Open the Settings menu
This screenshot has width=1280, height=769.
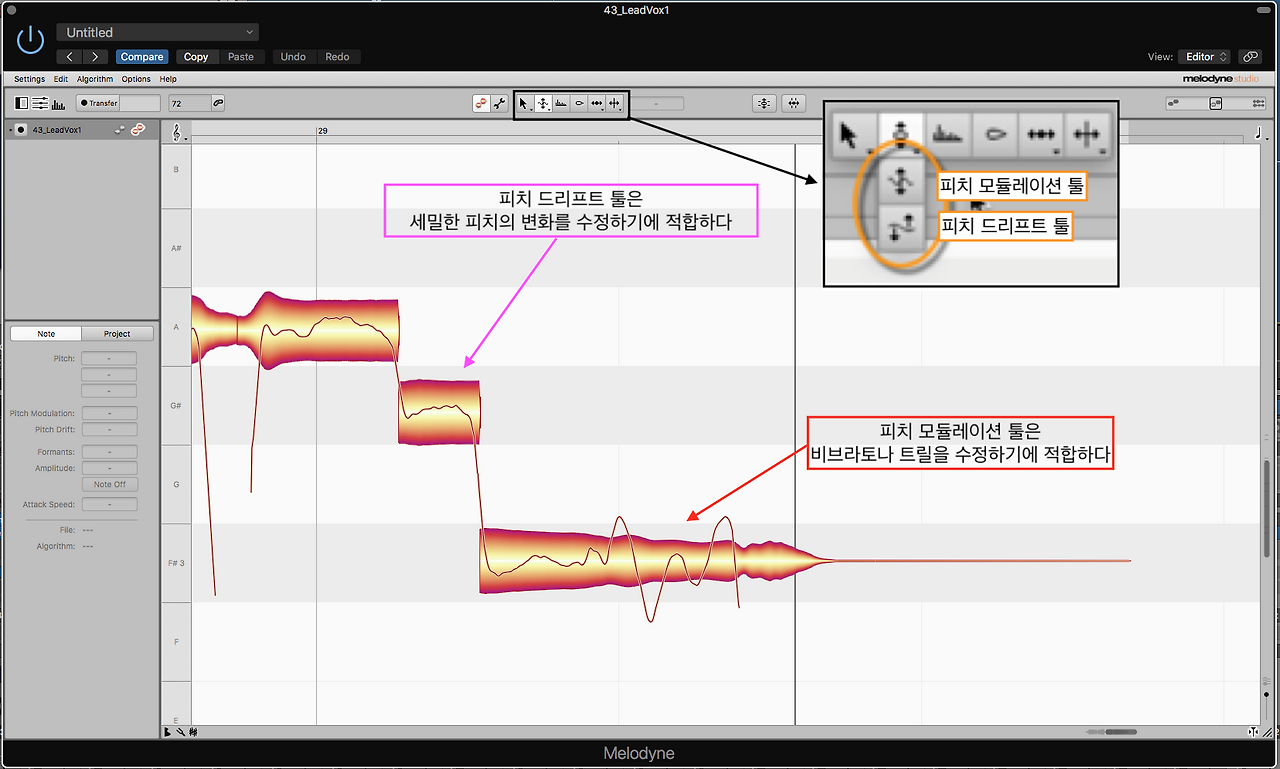coord(29,79)
